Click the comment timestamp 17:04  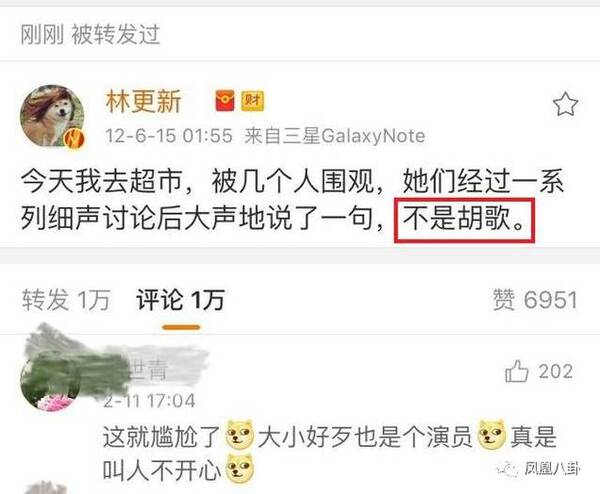click(171, 401)
